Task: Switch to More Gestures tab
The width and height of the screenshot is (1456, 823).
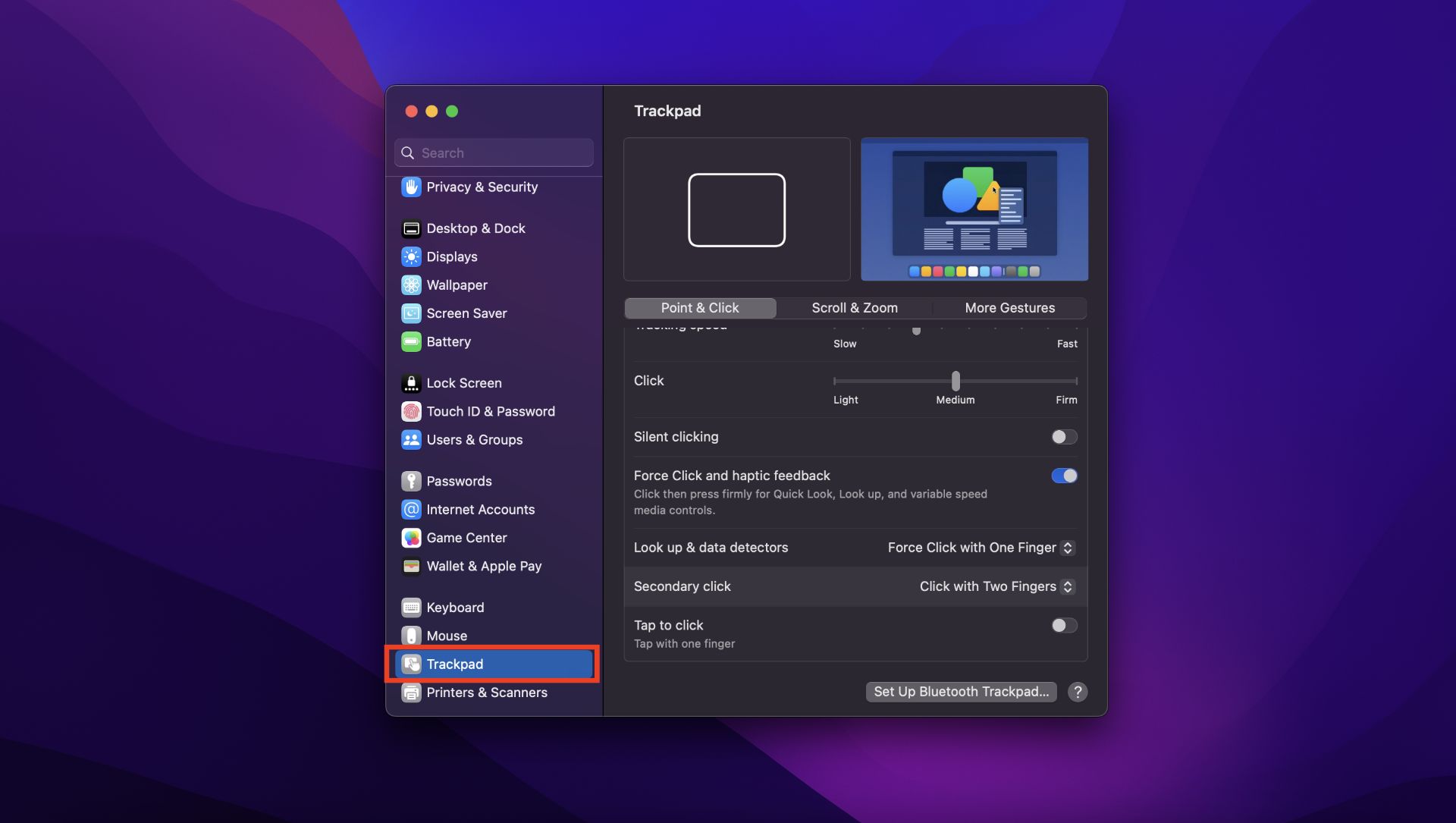Action: (1010, 307)
